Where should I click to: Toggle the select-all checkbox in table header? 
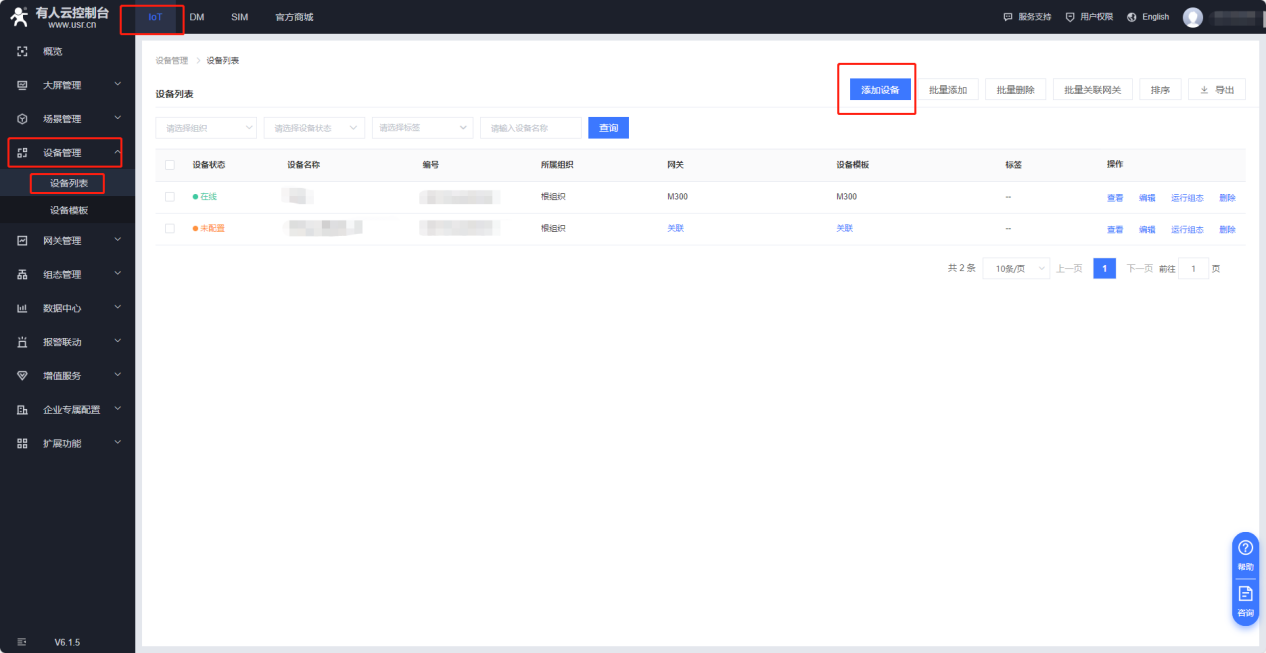coord(169,165)
